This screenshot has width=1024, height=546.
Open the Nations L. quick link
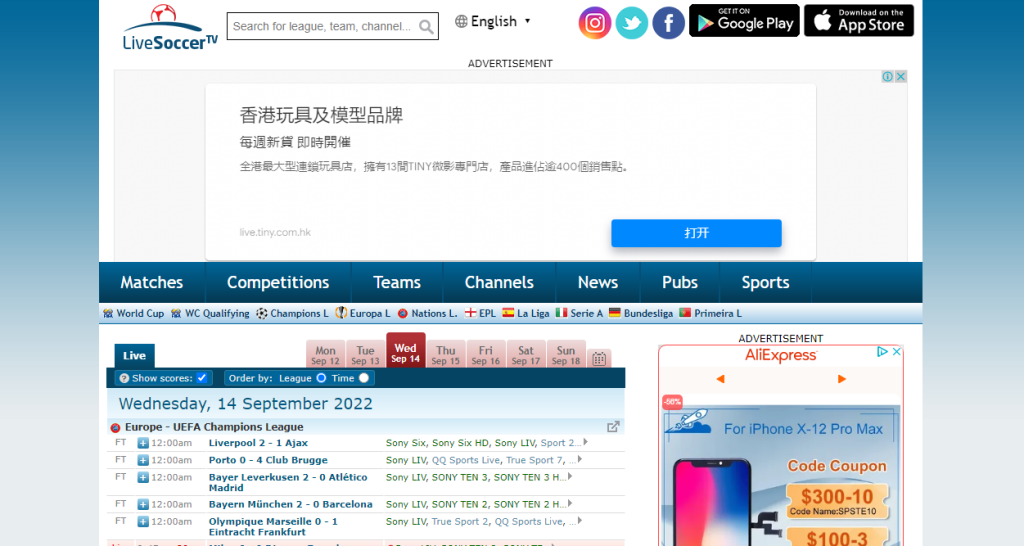[427, 313]
